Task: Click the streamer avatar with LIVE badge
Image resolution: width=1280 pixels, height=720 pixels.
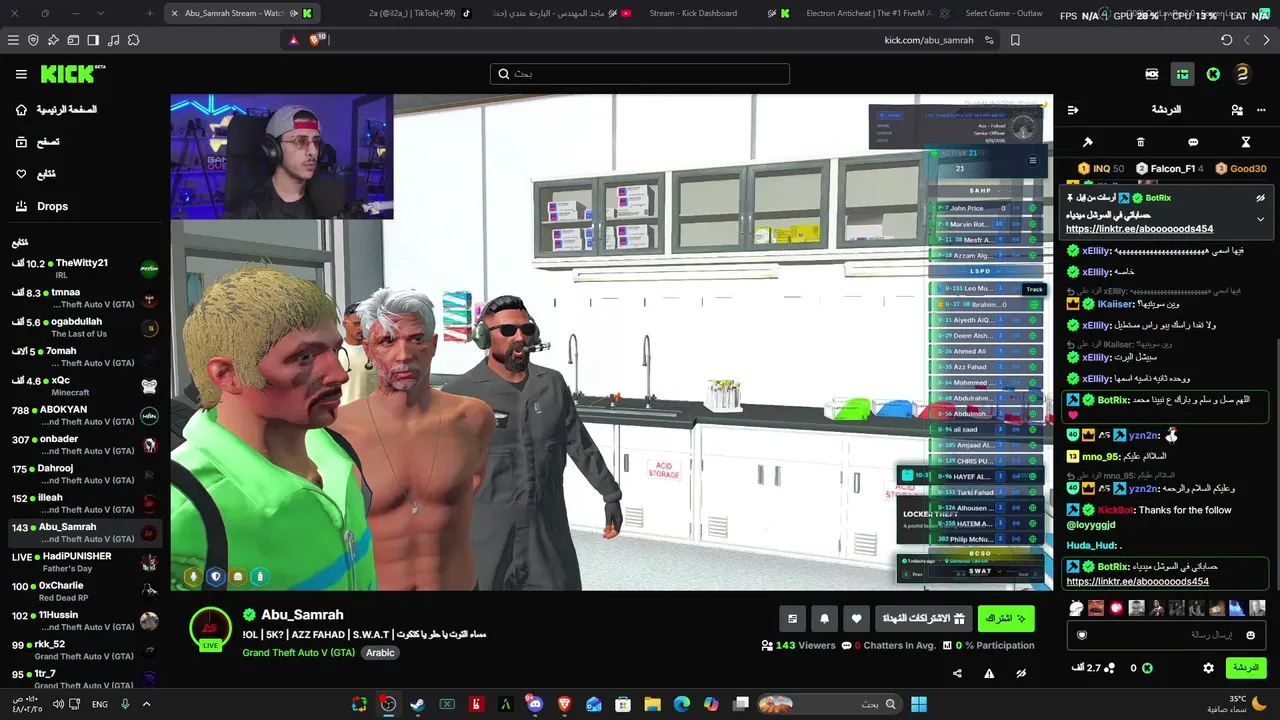Action: coord(211,630)
